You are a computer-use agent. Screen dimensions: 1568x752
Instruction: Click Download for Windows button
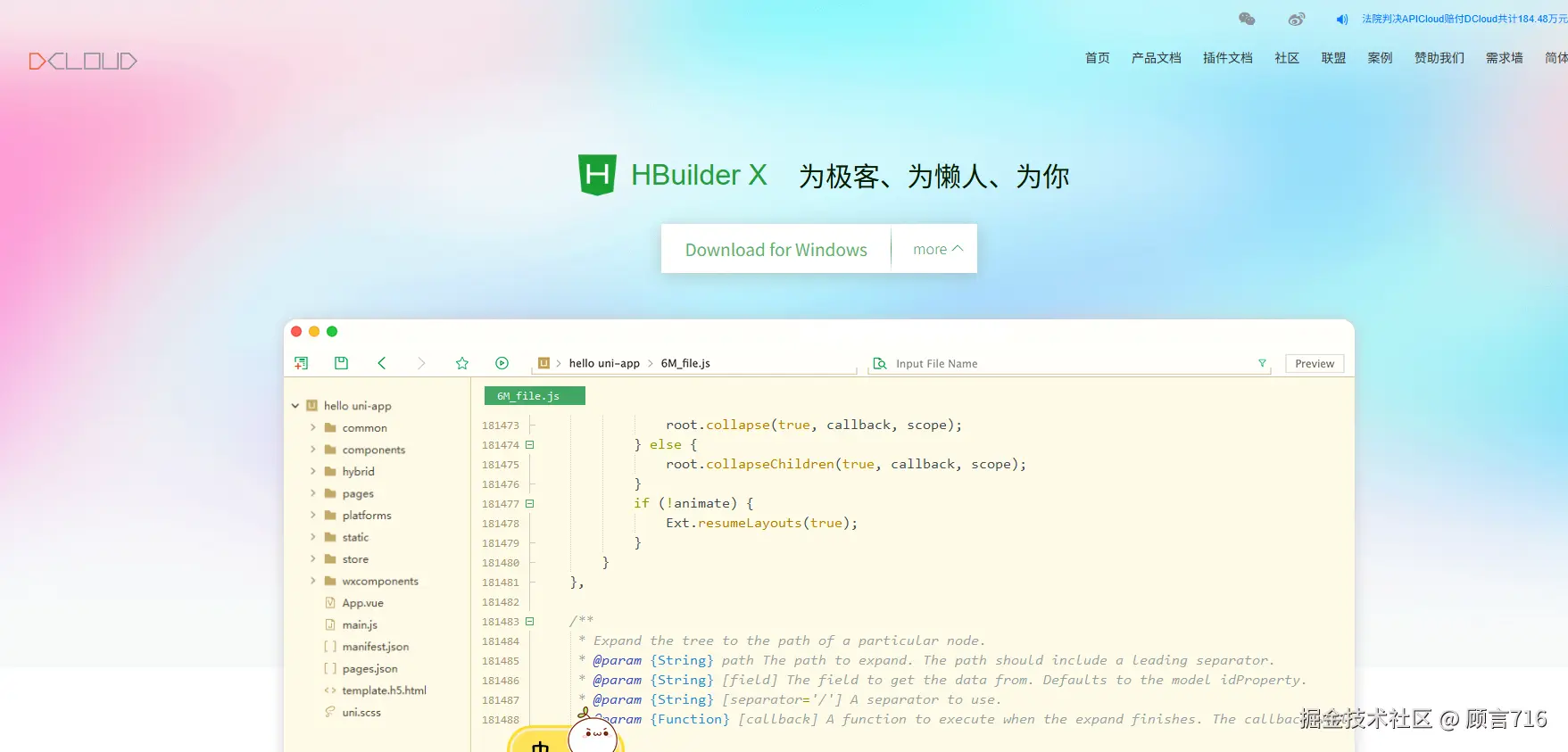point(776,250)
